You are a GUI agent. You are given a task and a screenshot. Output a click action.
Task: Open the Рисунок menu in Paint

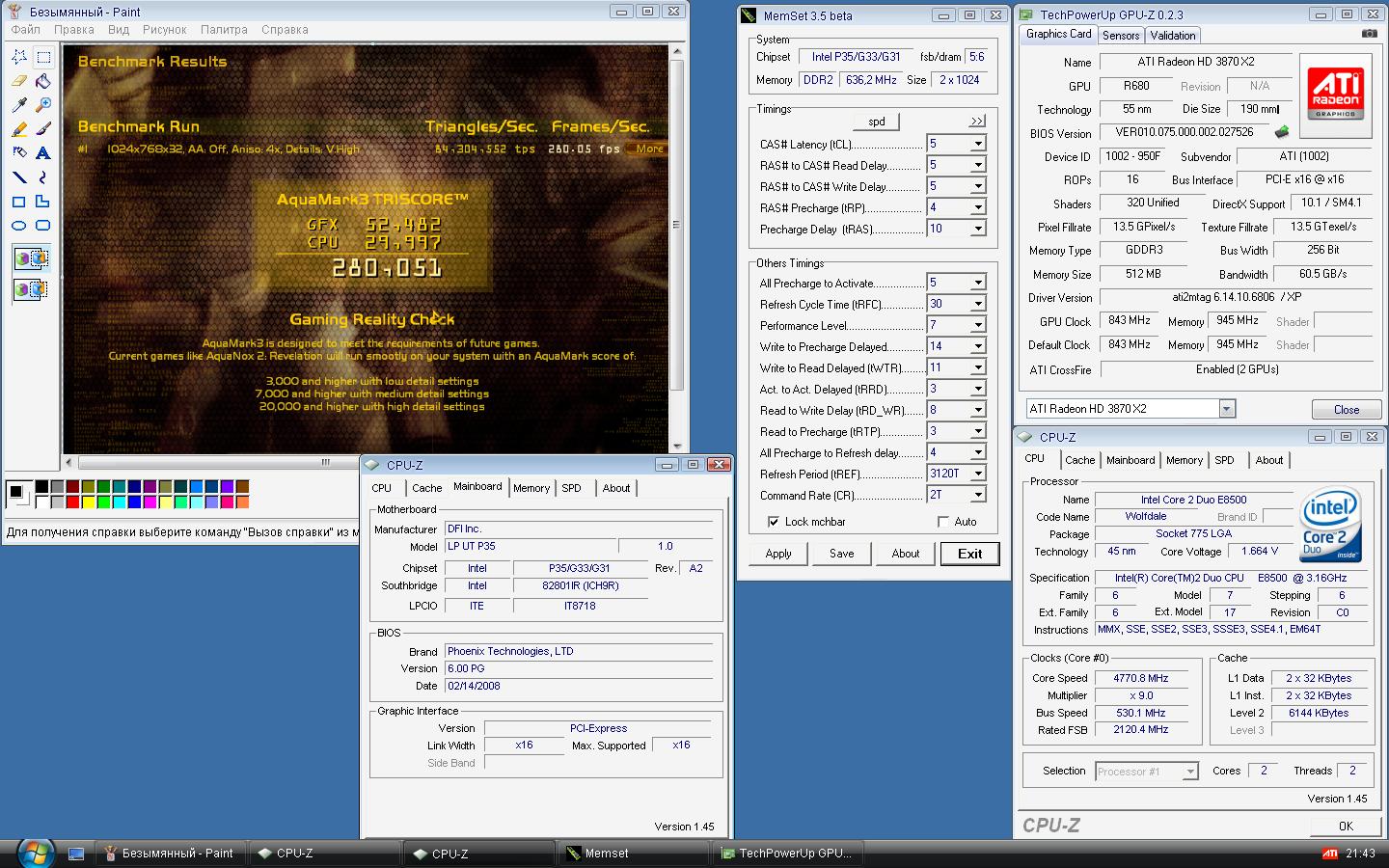[x=165, y=30]
